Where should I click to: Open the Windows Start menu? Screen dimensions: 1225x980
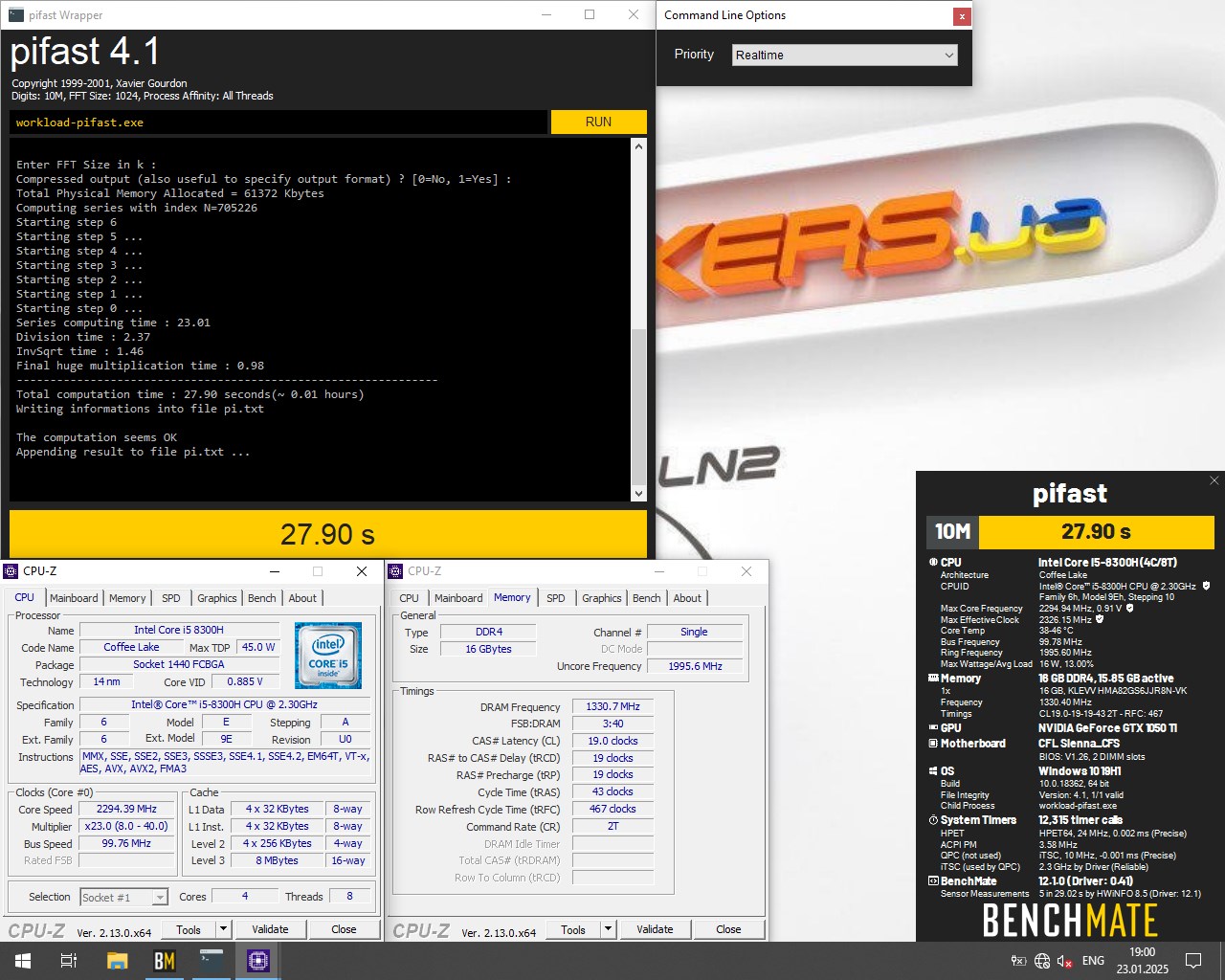(x=23, y=961)
